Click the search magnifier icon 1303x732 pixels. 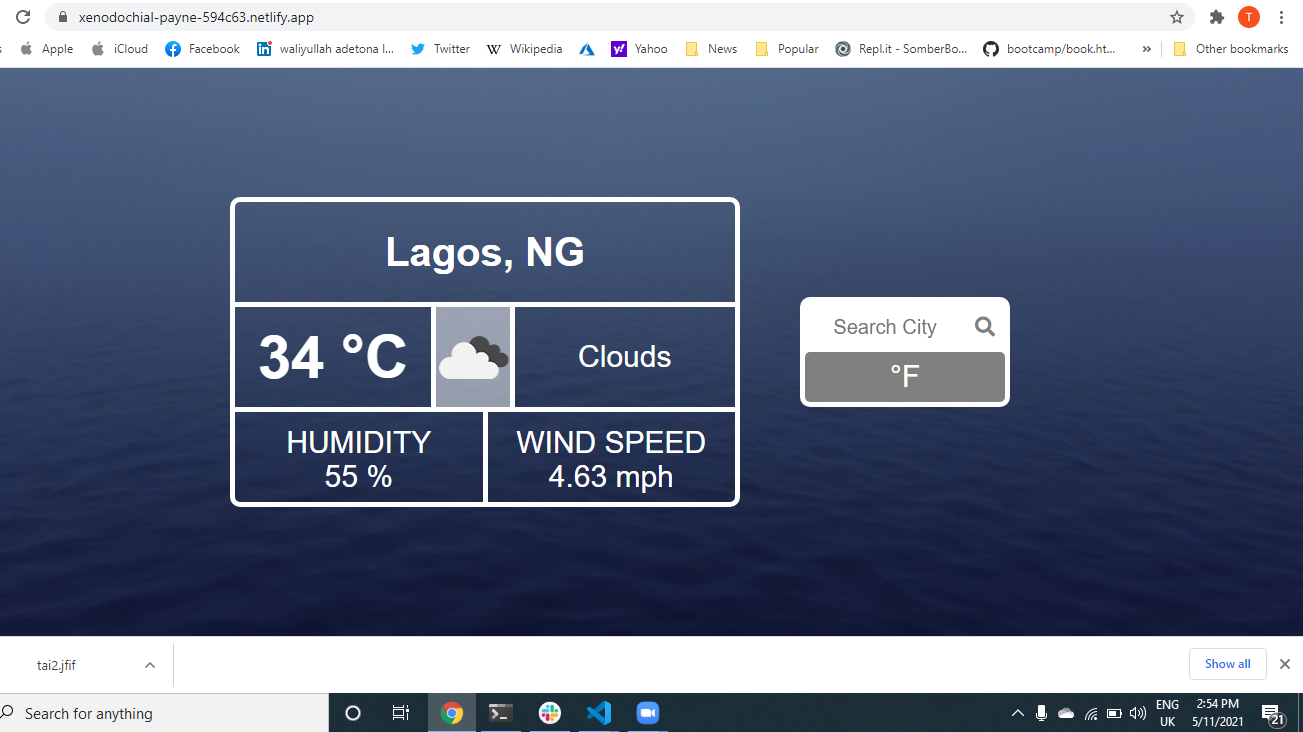pos(984,326)
